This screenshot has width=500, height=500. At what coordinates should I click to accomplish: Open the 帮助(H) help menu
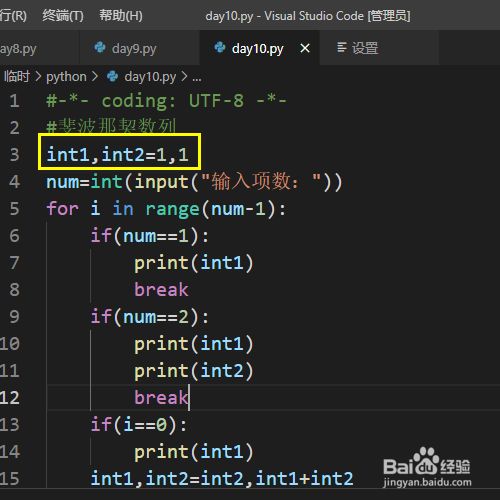click(121, 16)
